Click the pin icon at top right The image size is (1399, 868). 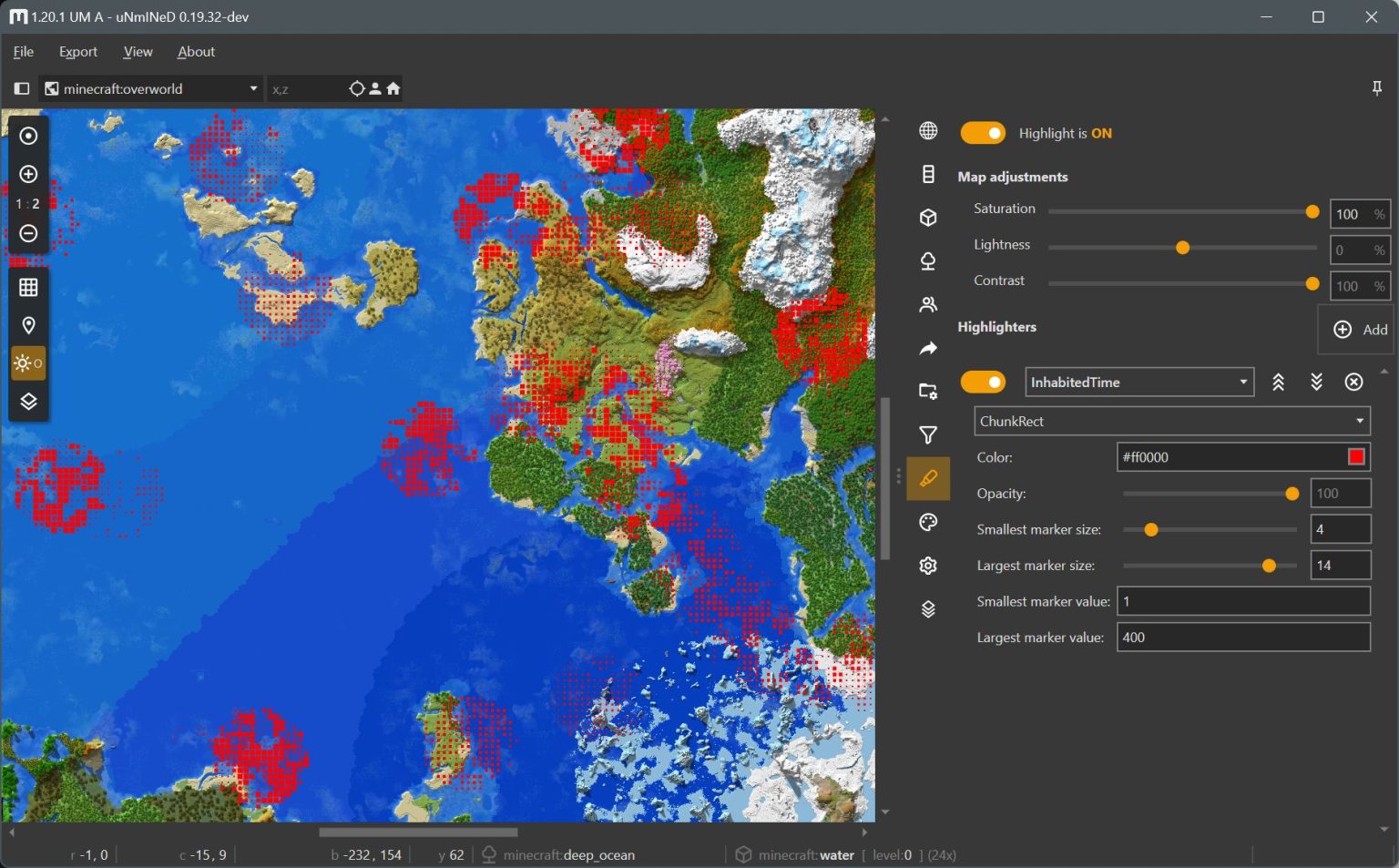pos(1378,88)
